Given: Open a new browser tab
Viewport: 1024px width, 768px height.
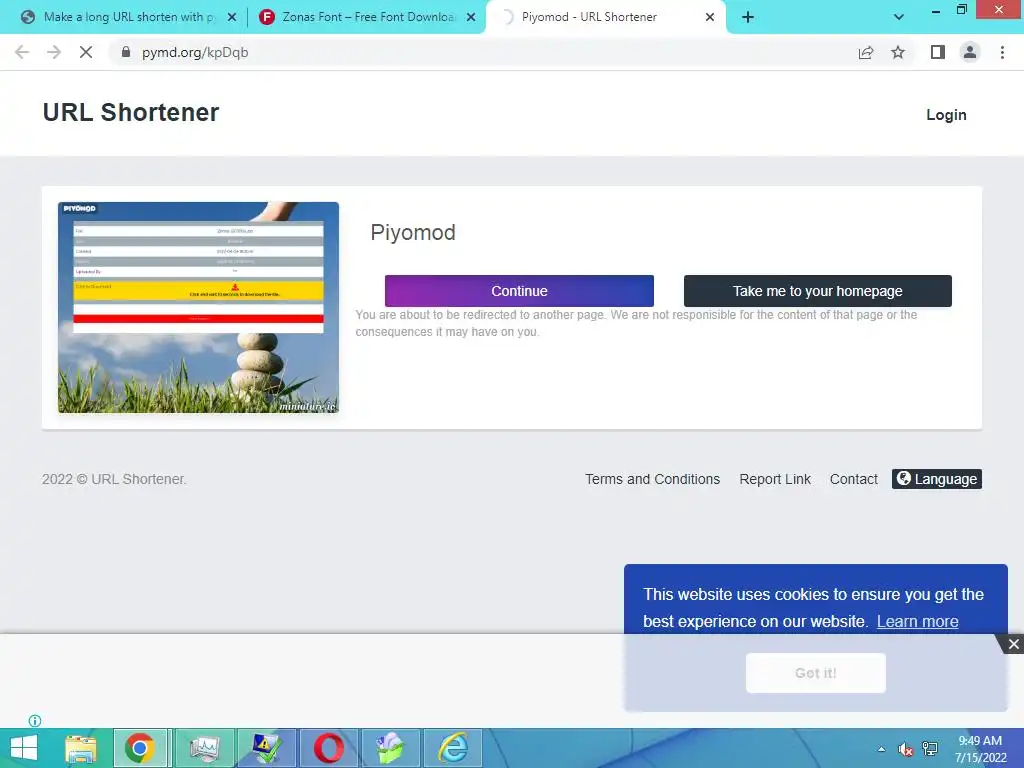Looking at the screenshot, I should click(x=748, y=17).
